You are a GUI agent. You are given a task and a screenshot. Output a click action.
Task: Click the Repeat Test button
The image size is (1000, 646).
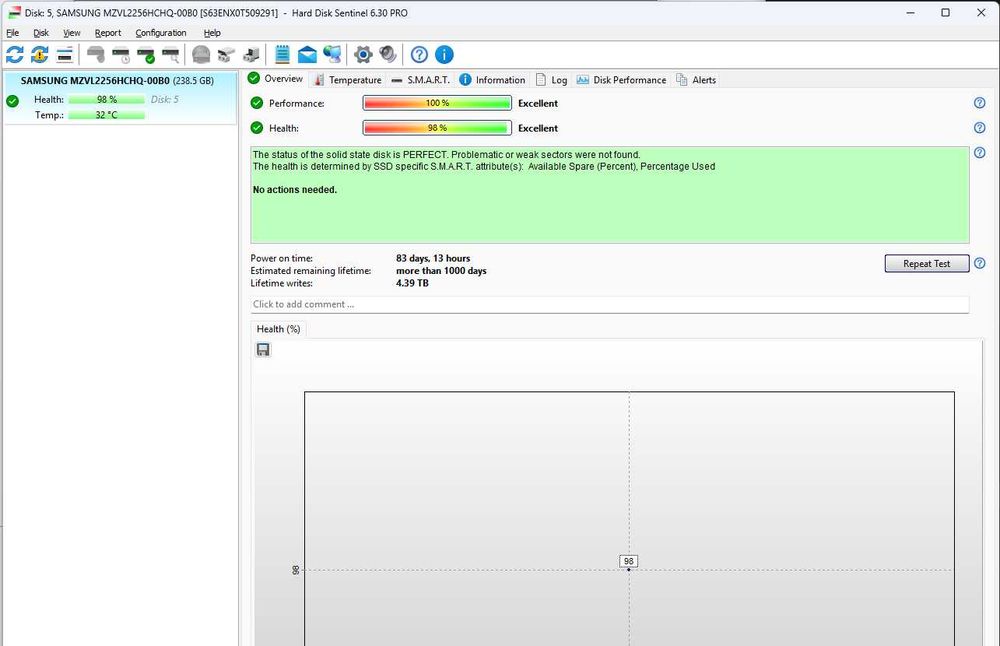pos(927,263)
